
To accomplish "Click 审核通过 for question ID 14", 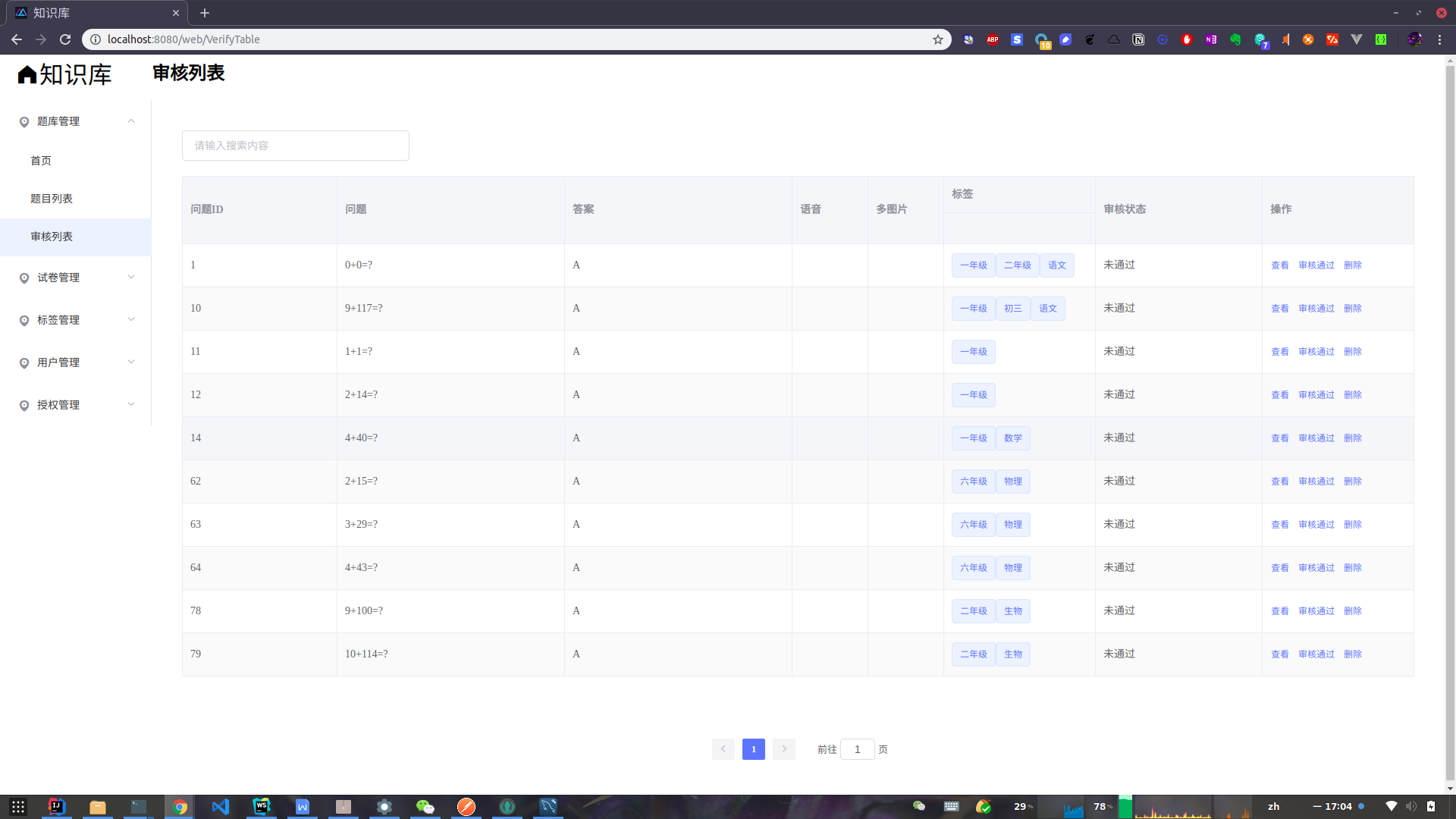I will pos(1316,438).
